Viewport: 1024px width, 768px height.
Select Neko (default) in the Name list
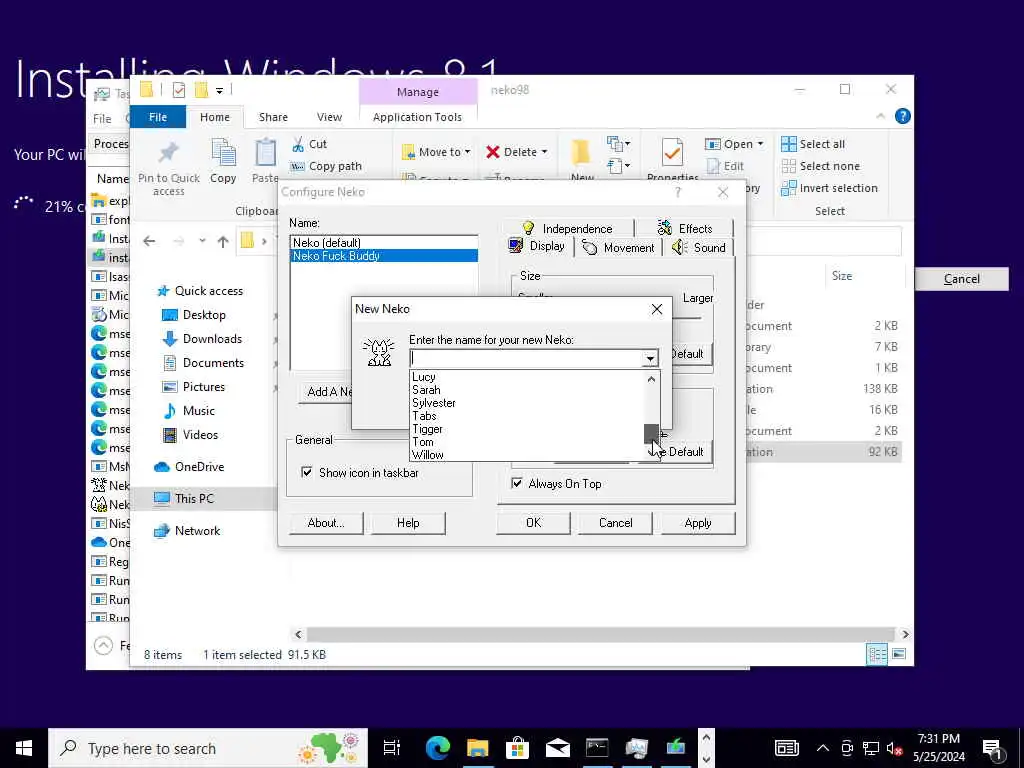(x=384, y=243)
